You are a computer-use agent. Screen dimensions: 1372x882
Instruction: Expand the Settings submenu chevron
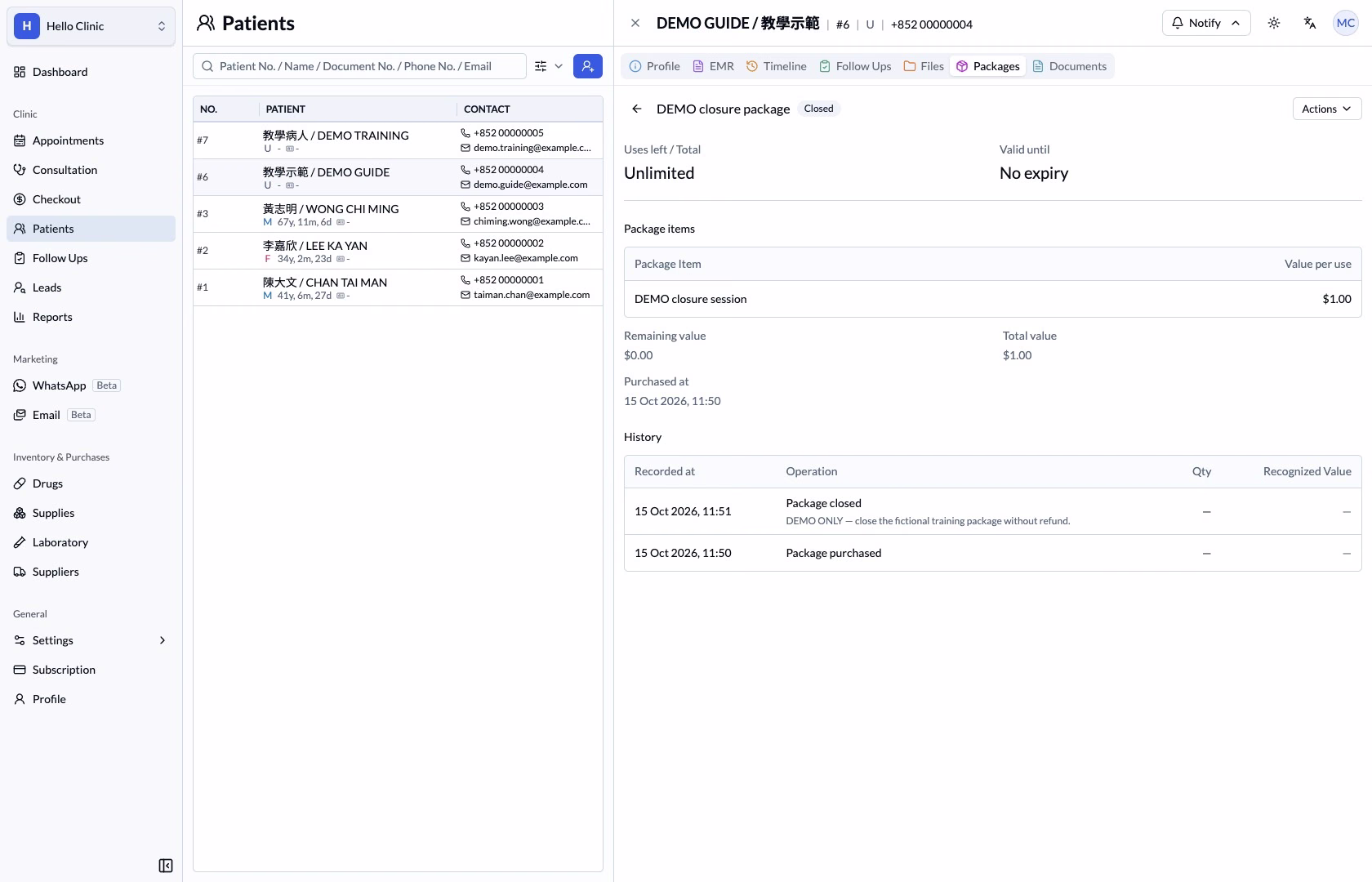[x=162, y=640]
